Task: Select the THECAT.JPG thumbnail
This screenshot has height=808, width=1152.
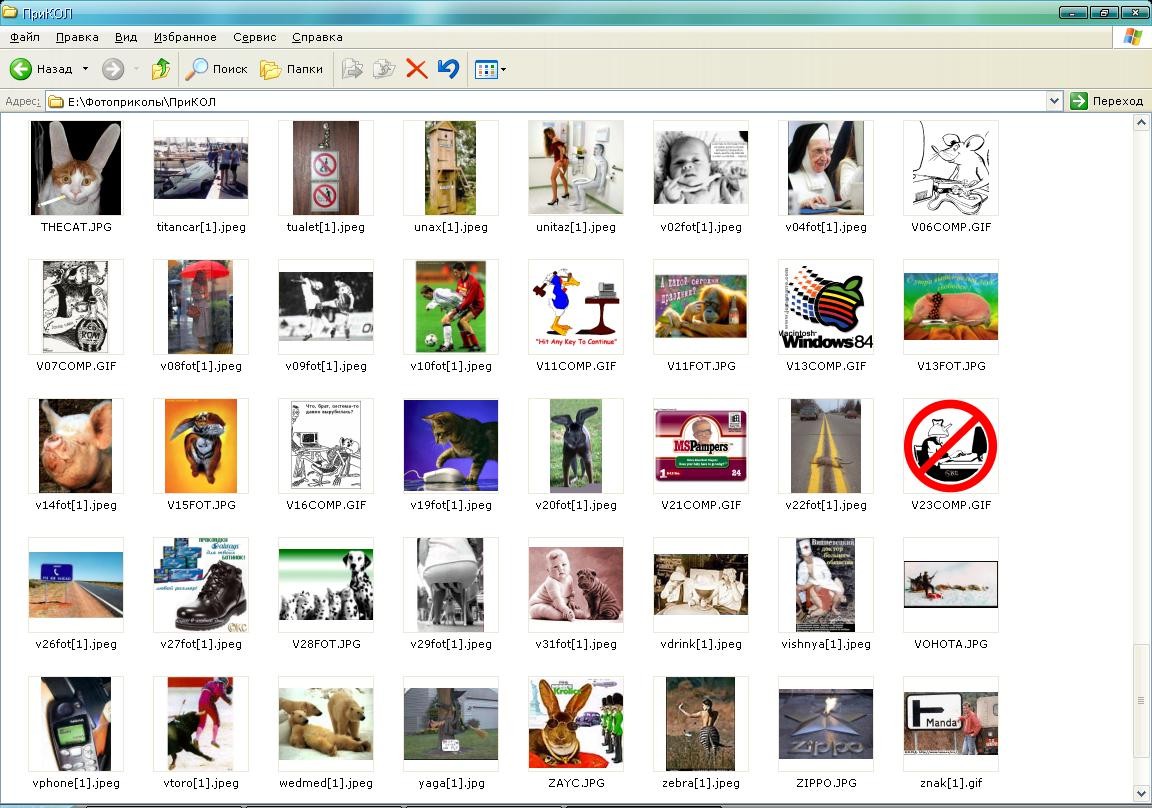Action: (76, 168)
